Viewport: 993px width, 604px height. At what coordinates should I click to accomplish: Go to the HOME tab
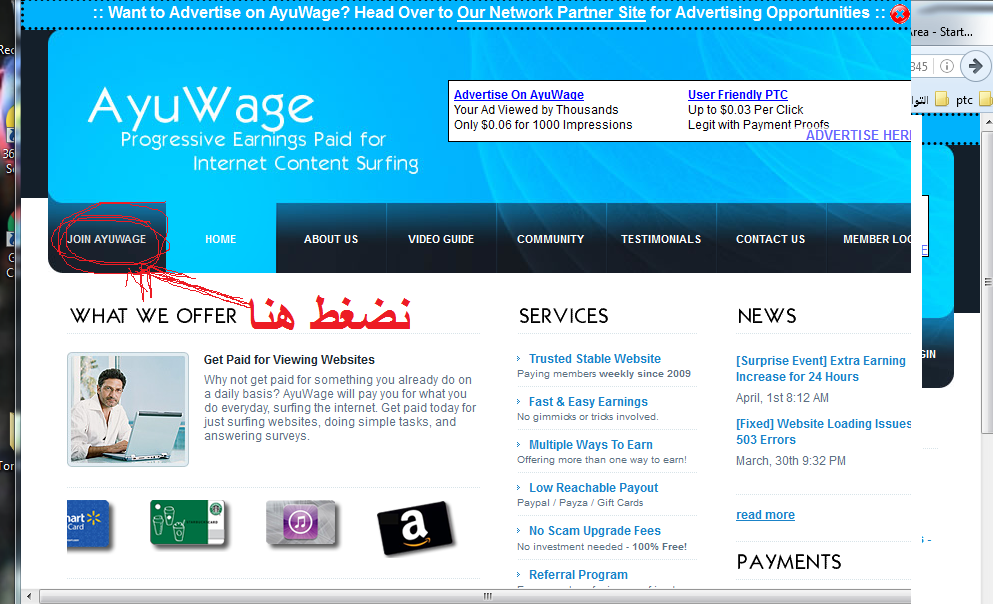220,239
